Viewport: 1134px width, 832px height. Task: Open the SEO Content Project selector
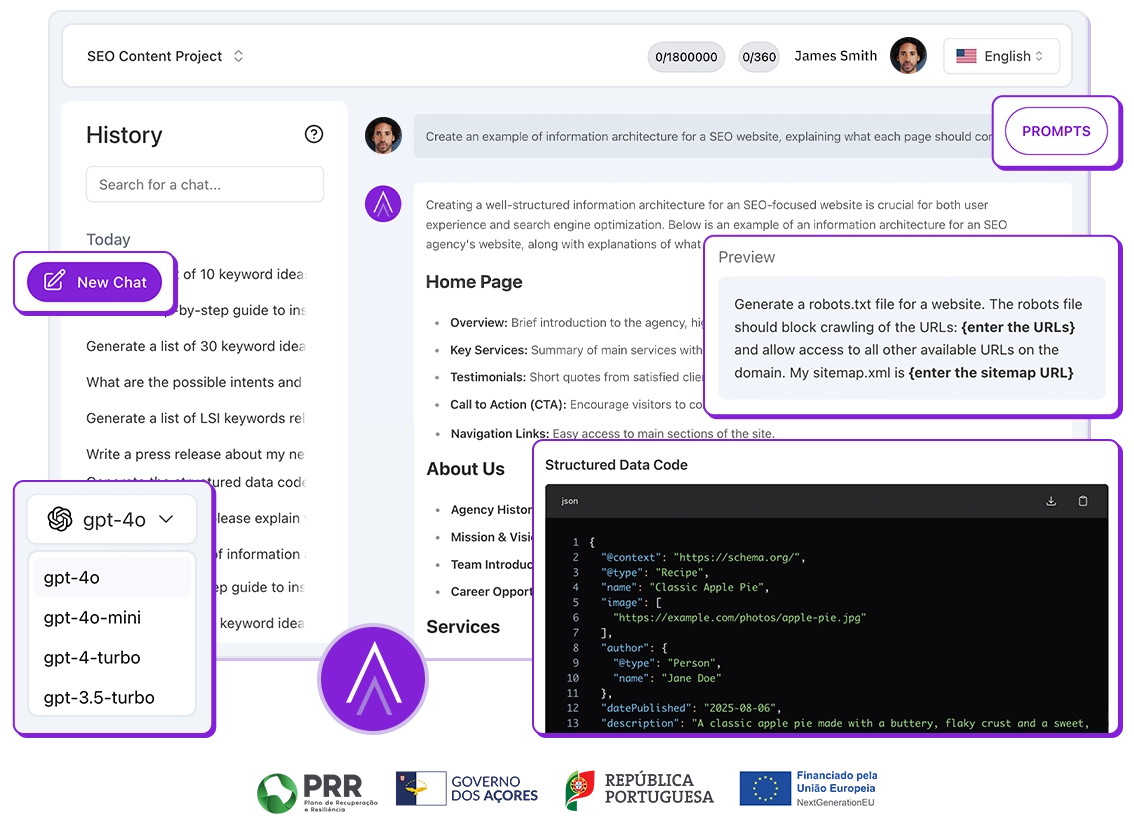pos(166,56)
